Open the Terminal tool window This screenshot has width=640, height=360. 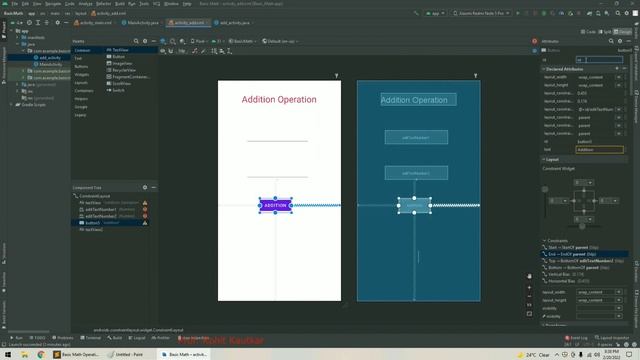pyautogui.click(x=91, y=338)
